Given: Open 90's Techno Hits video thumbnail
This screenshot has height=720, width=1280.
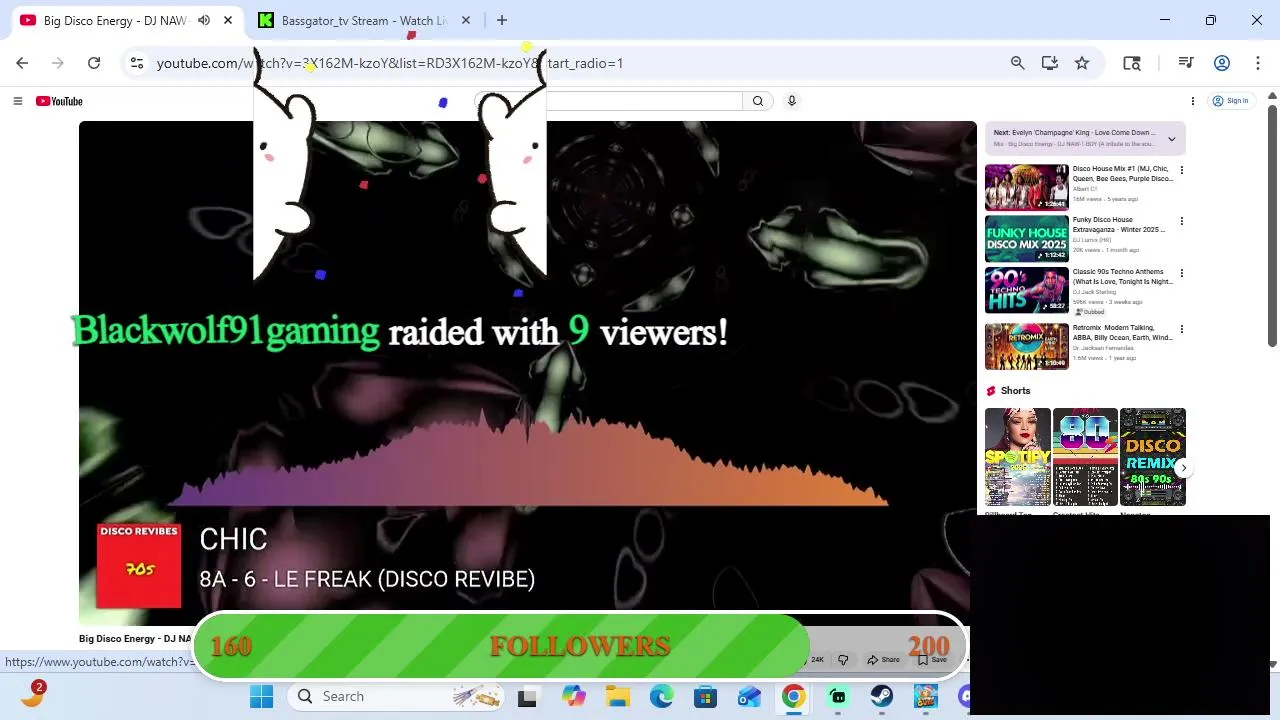Looking at the screenshot, I should coord(1027,291).
